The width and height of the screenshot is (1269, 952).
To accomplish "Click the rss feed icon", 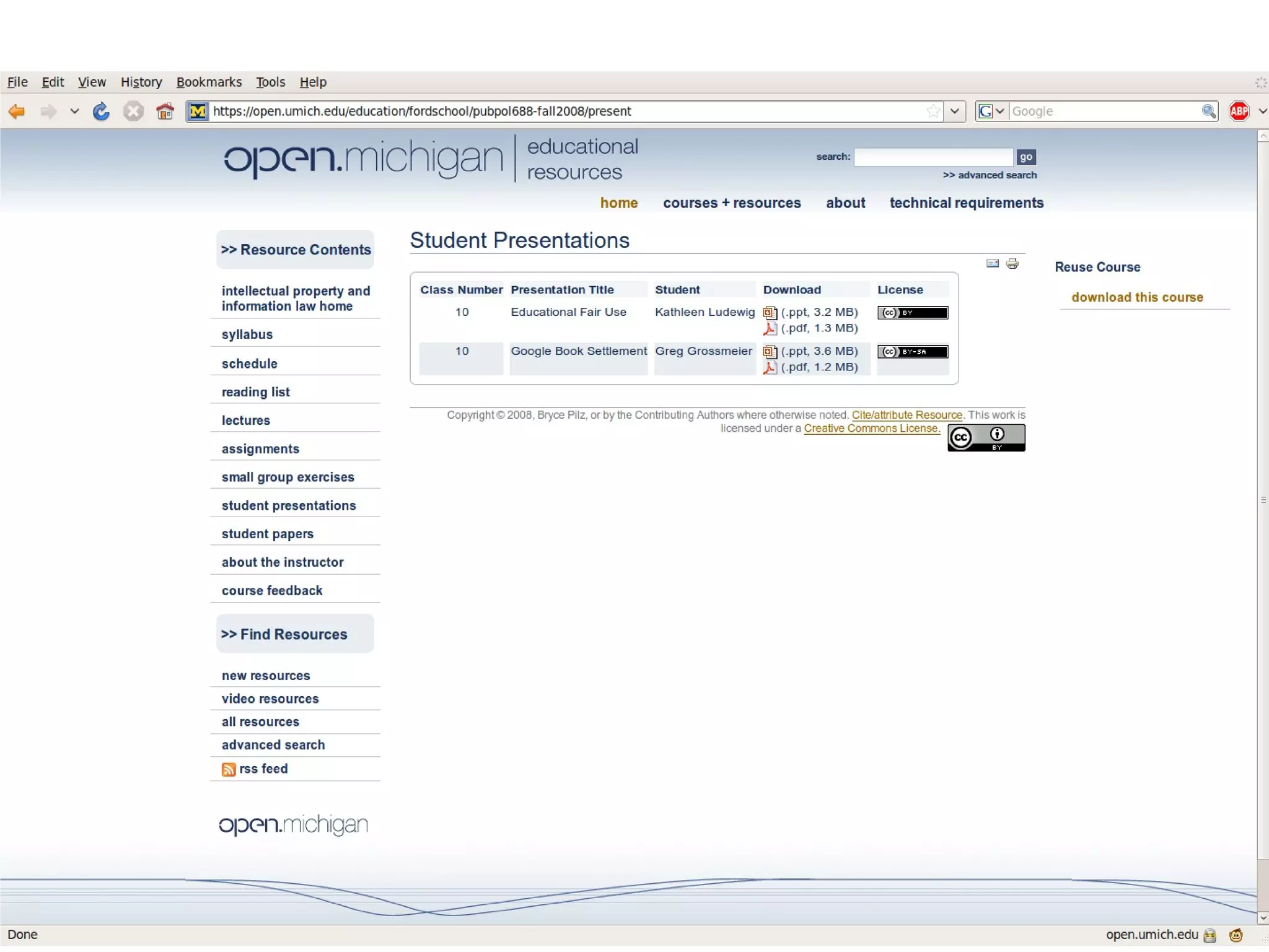I will (x=229, y=769).
